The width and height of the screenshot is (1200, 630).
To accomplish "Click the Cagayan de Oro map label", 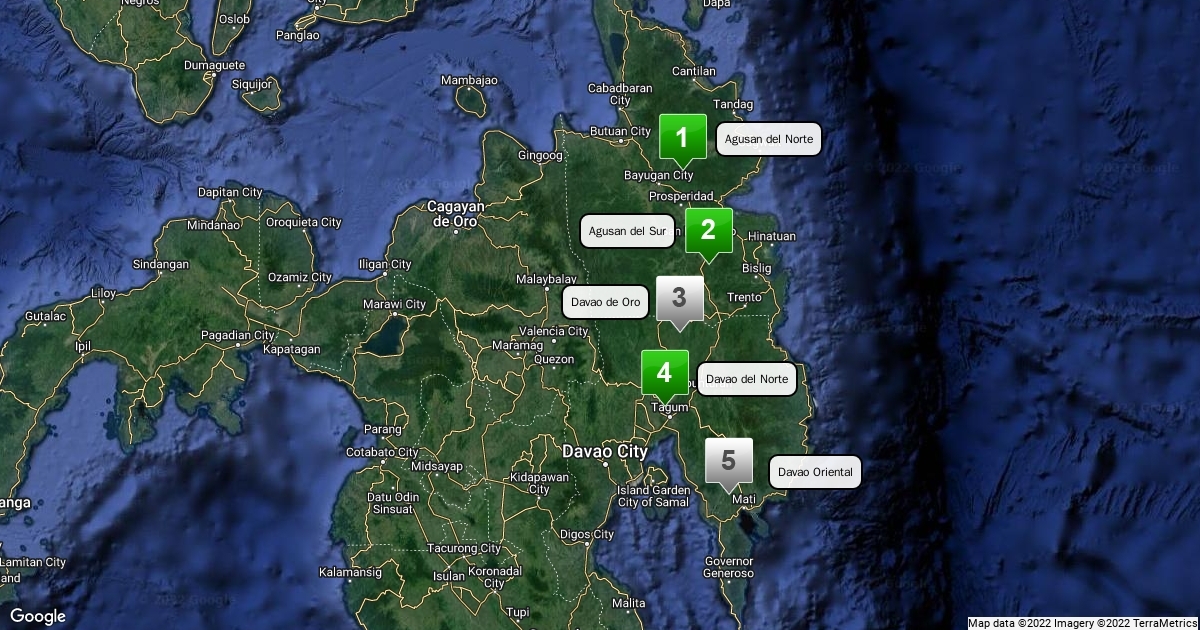I will tap(456, 213).
